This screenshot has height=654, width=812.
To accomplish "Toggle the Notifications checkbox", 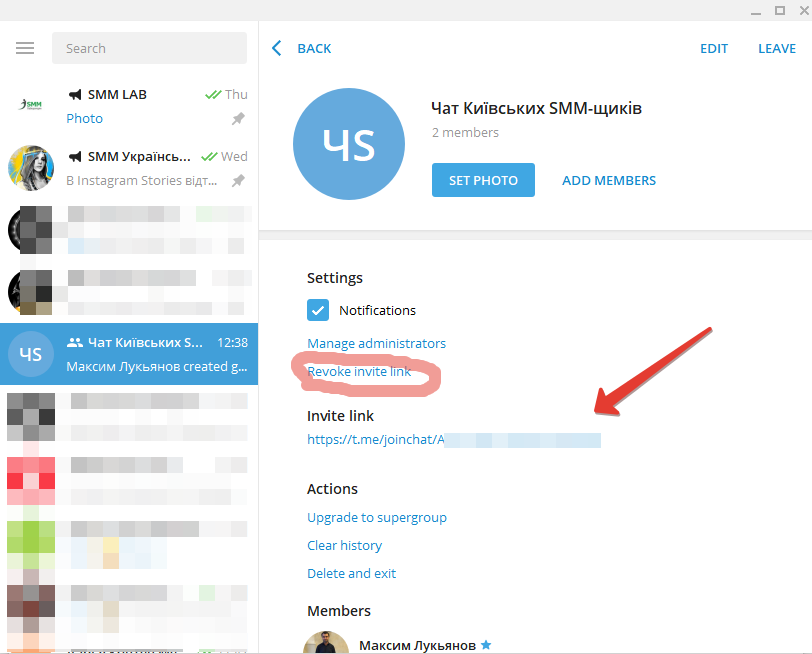I will (318, 310).
